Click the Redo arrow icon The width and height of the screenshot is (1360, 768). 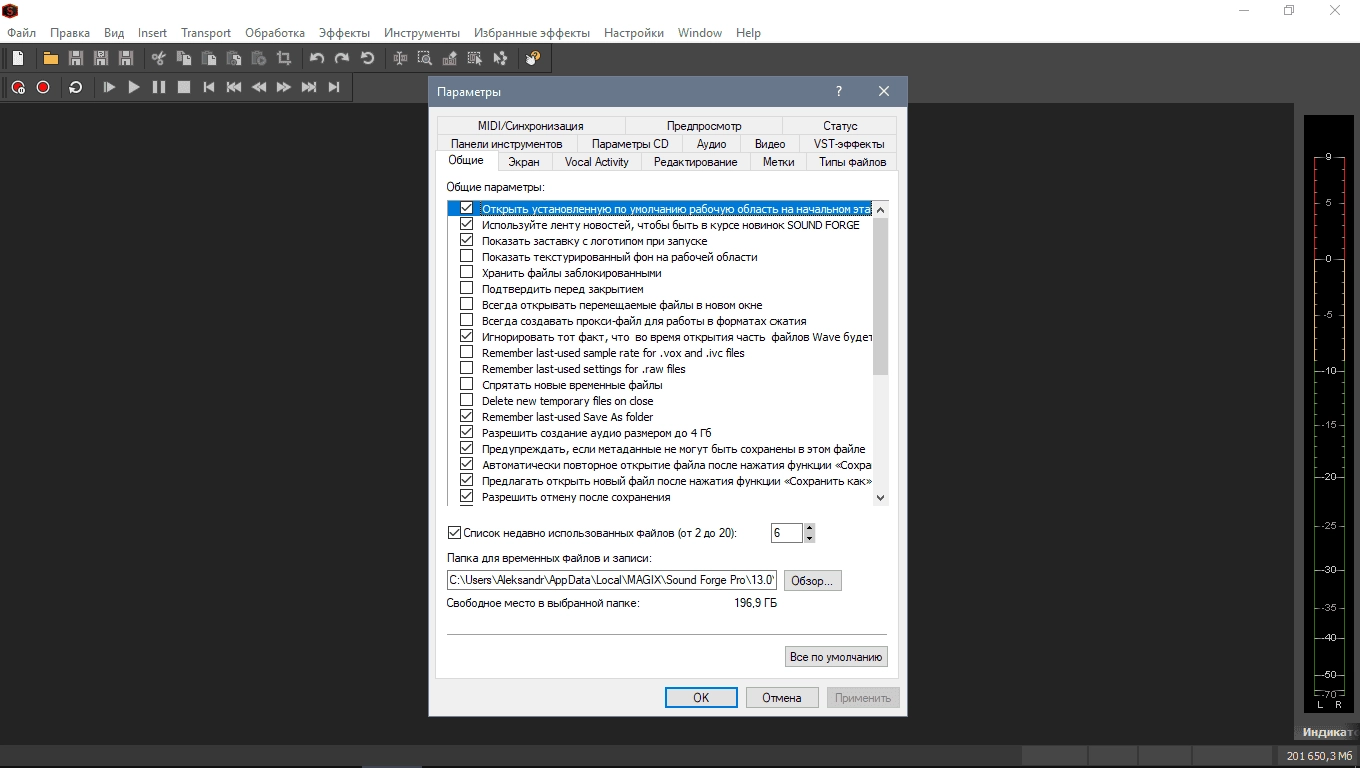click(x=342, y=58)
